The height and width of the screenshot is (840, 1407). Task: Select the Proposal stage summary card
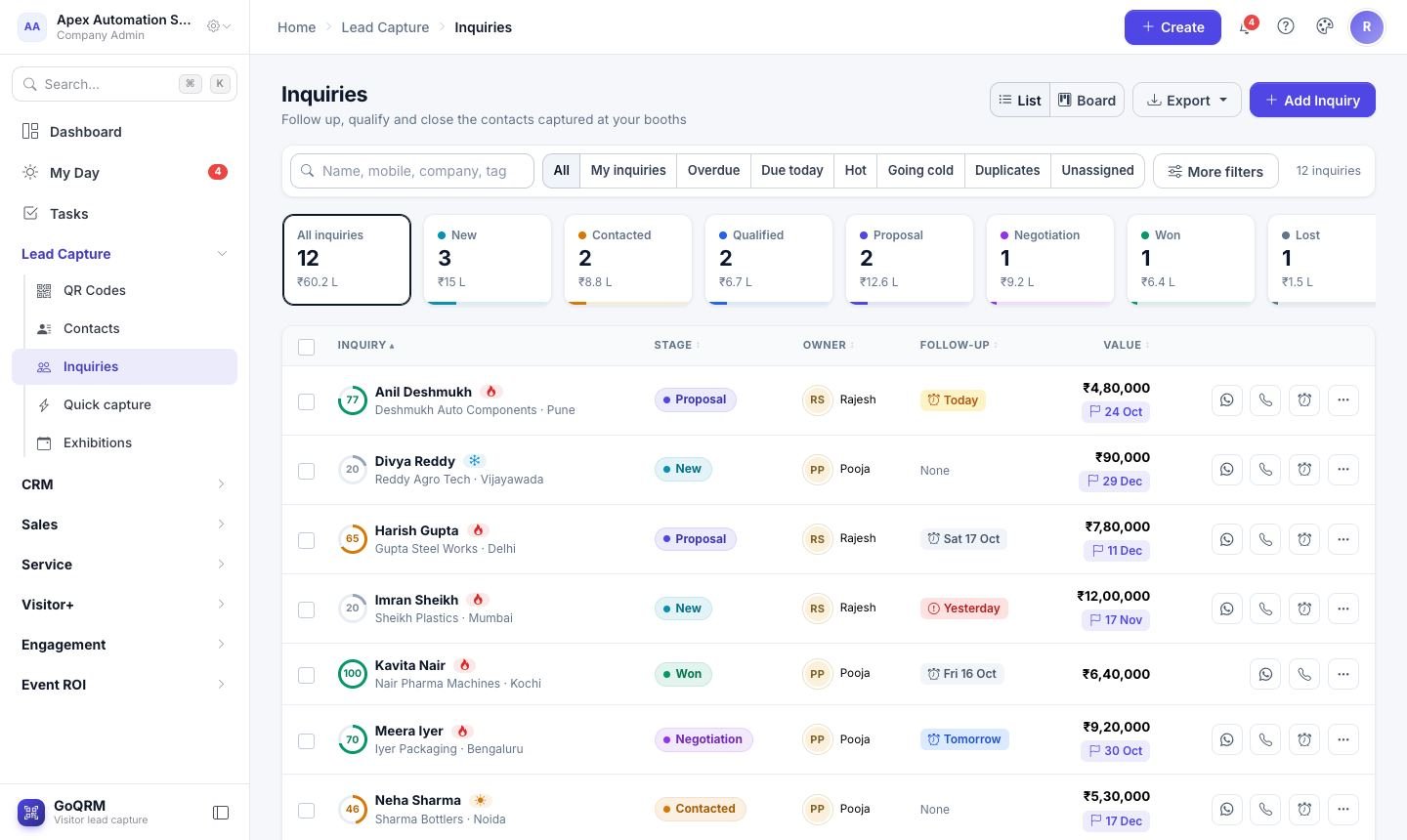pyautogui.click(x=909, y=260)
